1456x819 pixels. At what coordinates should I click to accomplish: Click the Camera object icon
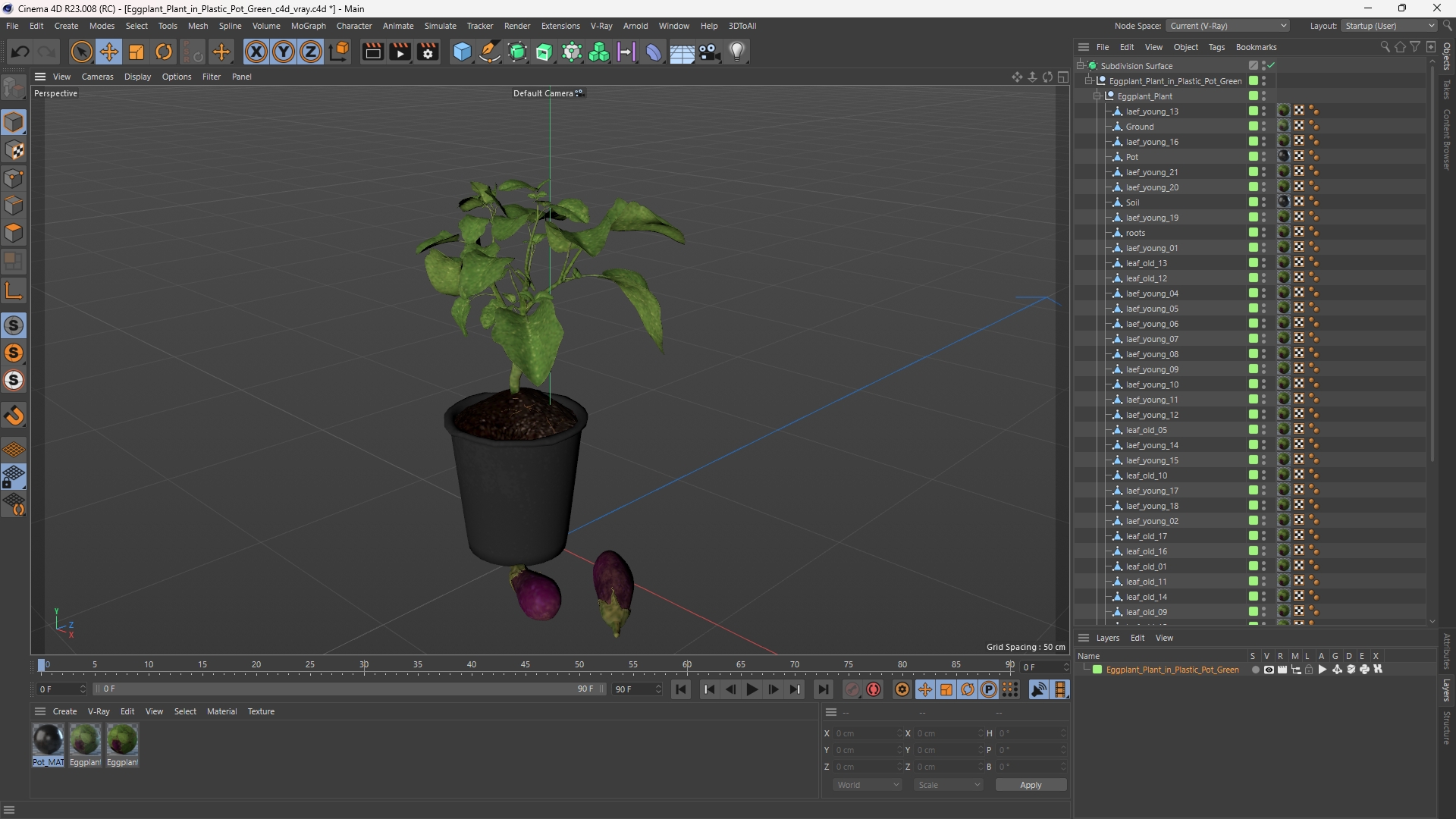pos(710,52)
